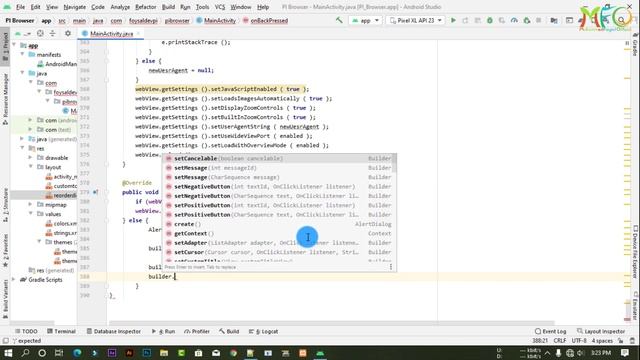Open the MainActivity.java editor tab
The height and width of the screenshot is (360, 640).
[111, 33]
